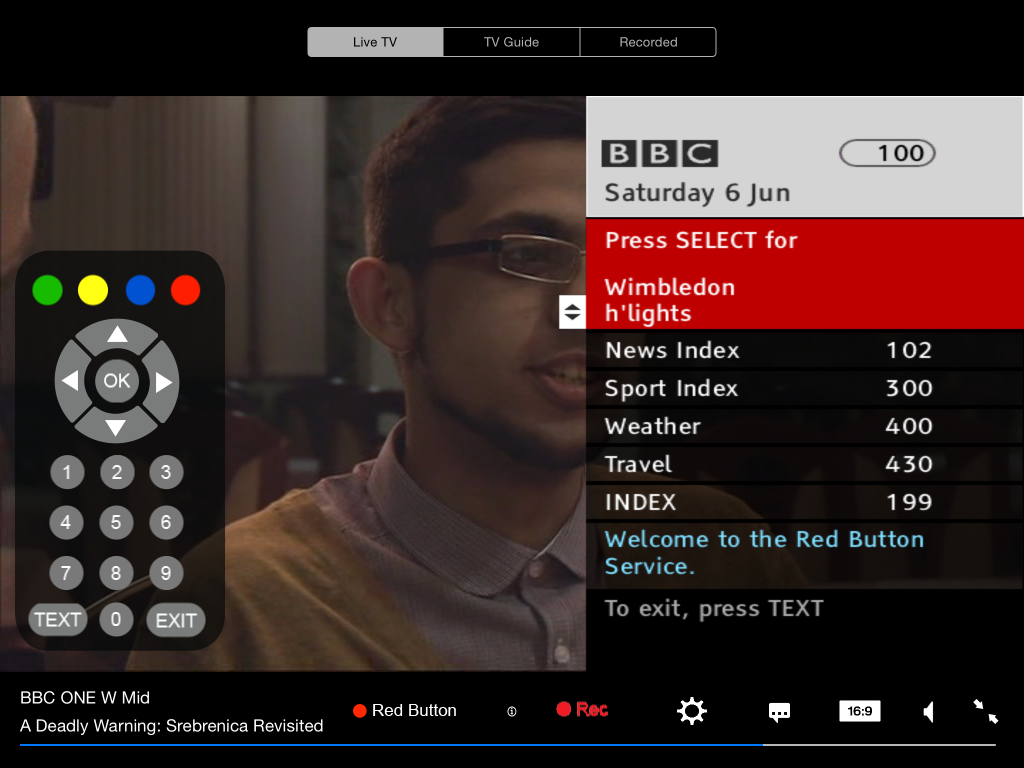Toggle fullscreen arrows icon
The height and width of the screenshot is (768, 1024).
tap(985, 711)
